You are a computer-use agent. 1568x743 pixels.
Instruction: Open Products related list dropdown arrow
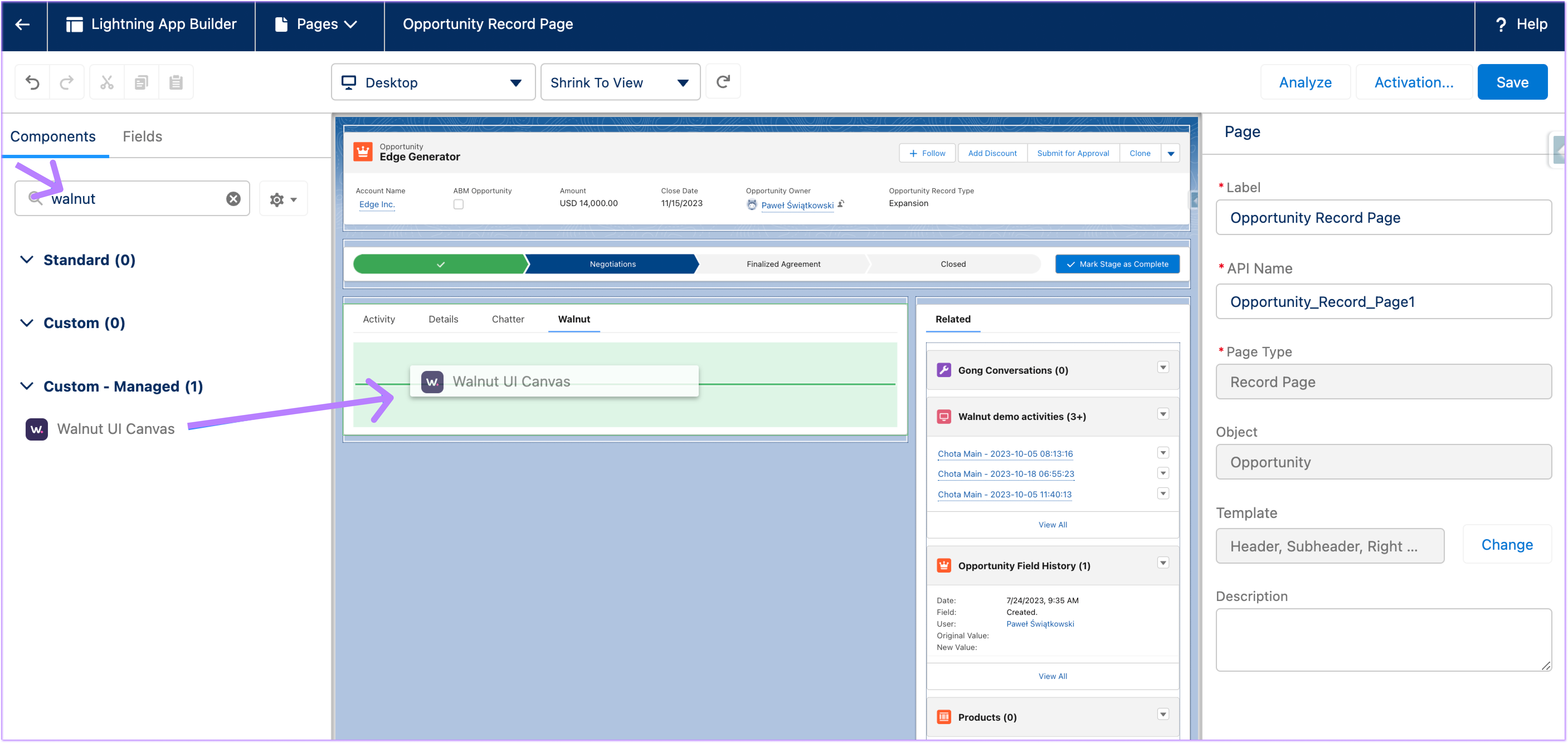(x=1163, y=714)
